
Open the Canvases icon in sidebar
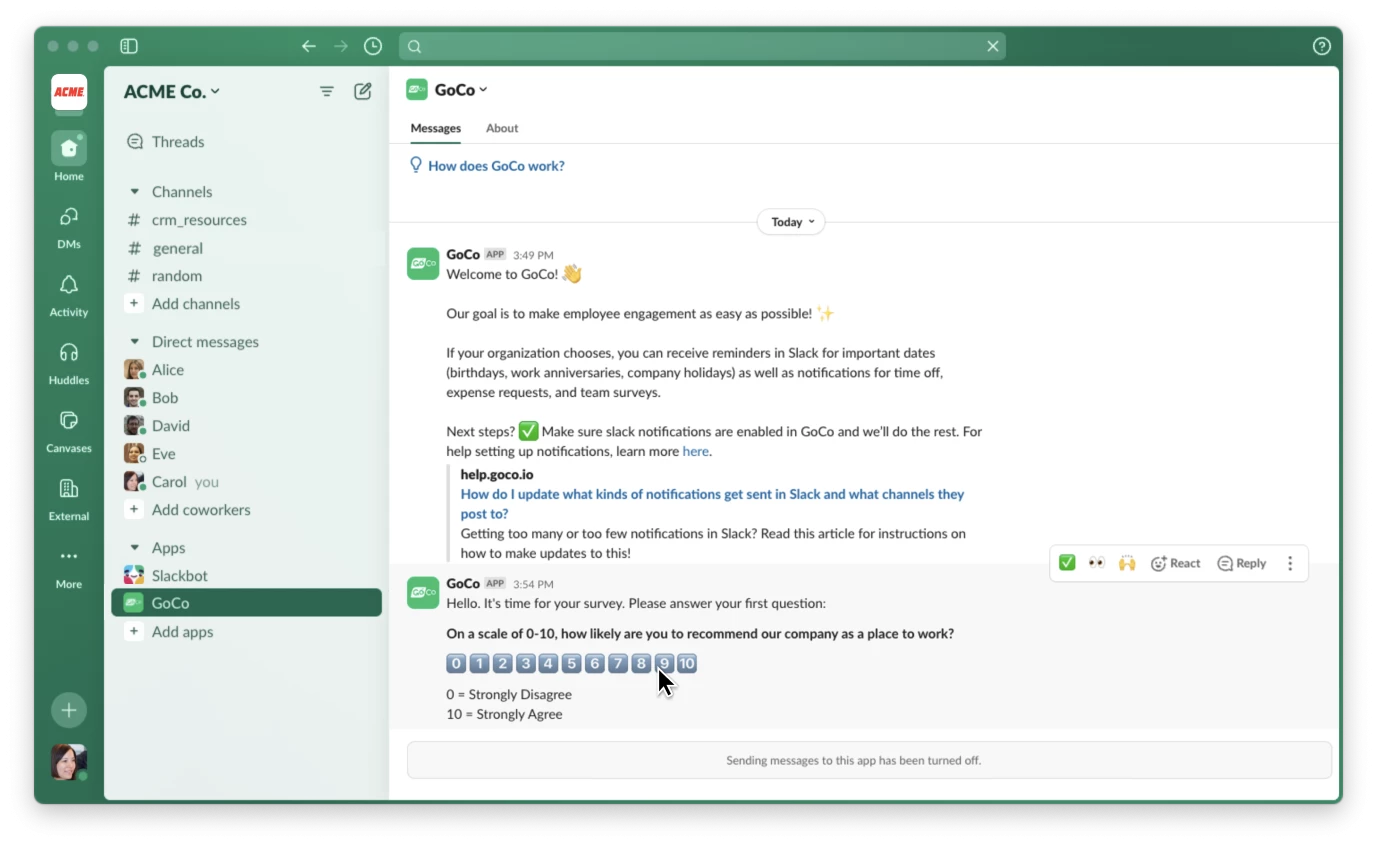(x=68, y=421)
